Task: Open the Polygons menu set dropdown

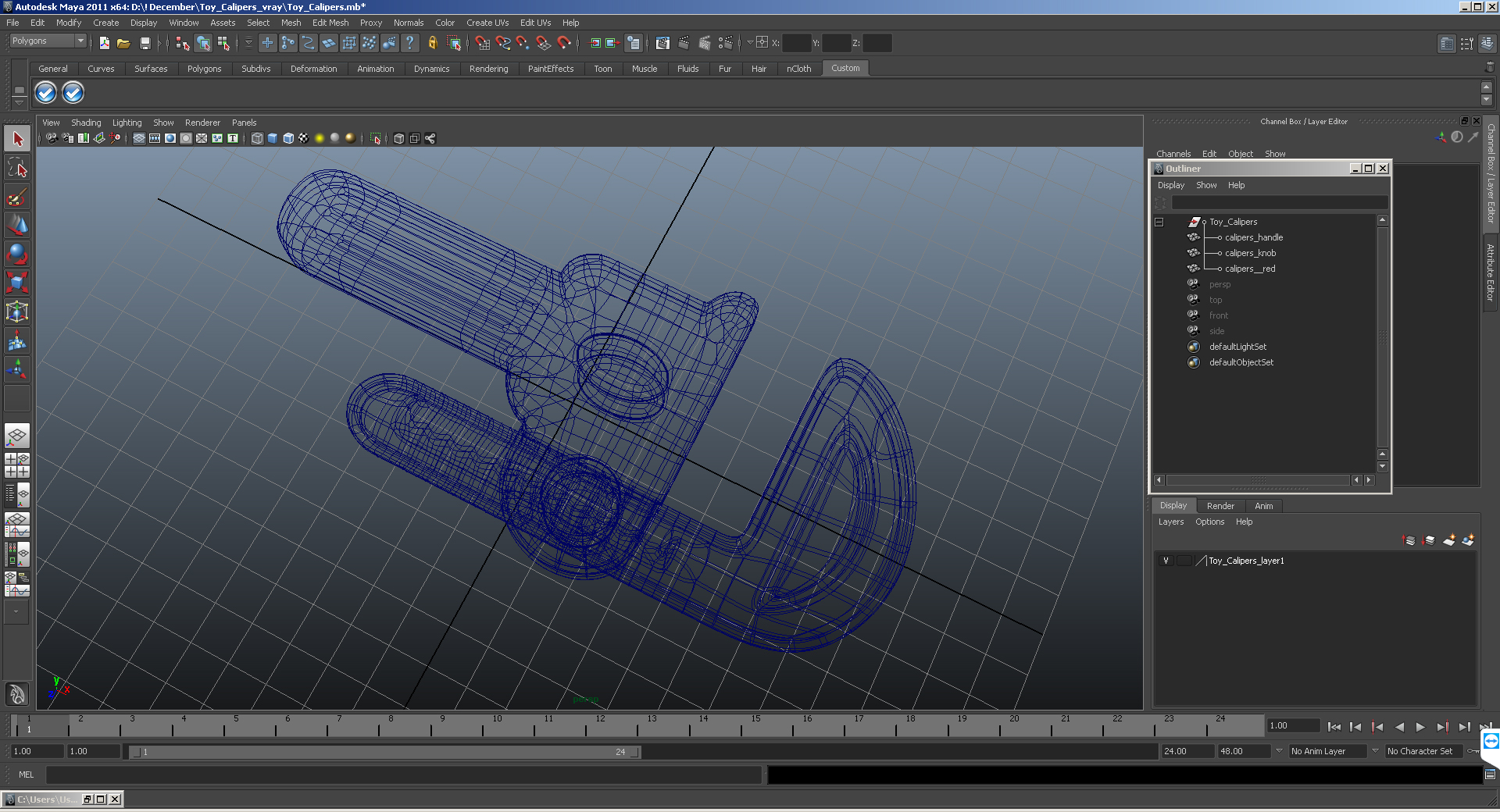Action: [x=80, y=41]
